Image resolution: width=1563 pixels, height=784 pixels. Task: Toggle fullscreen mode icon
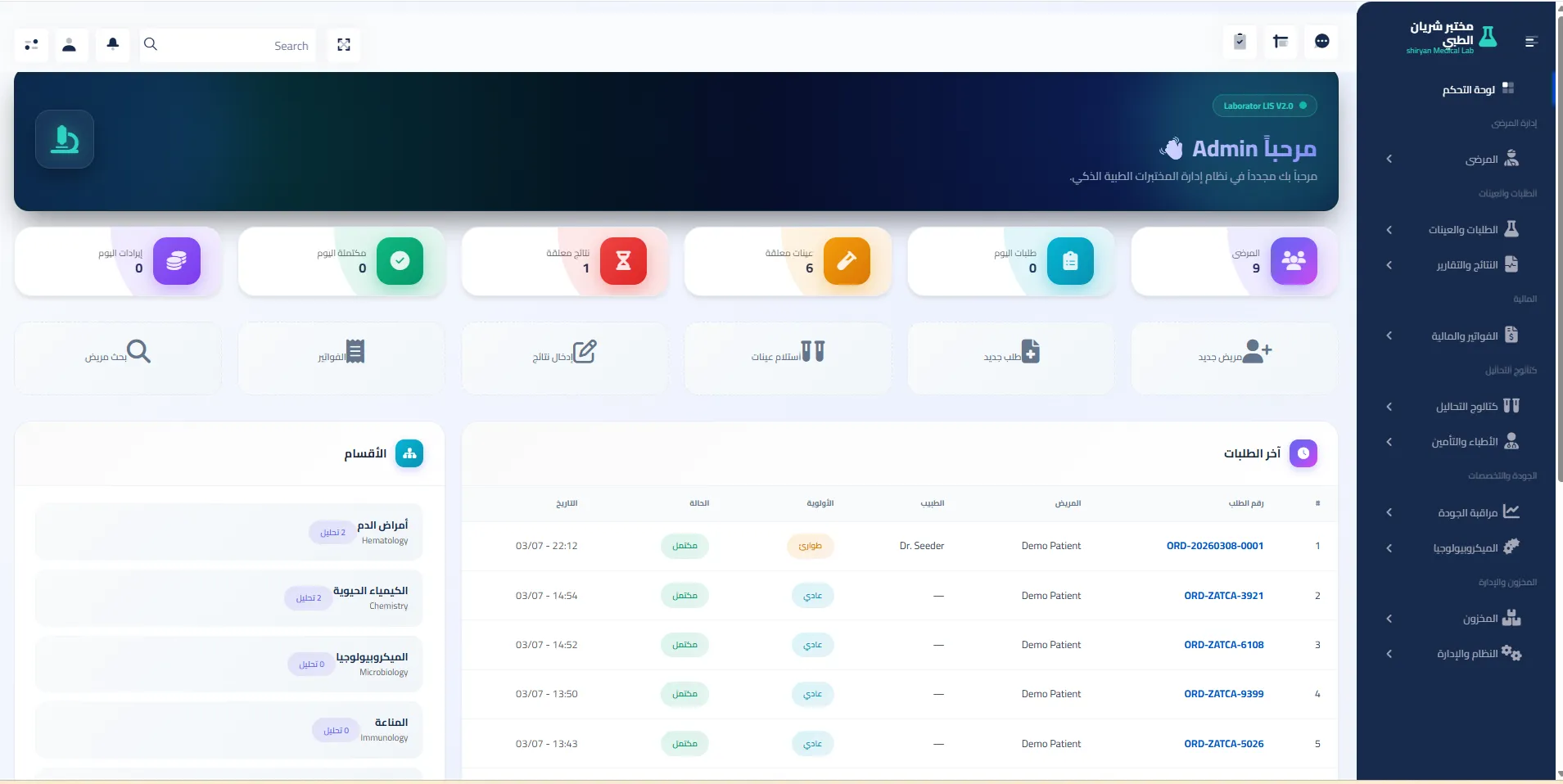pos(344,45)
